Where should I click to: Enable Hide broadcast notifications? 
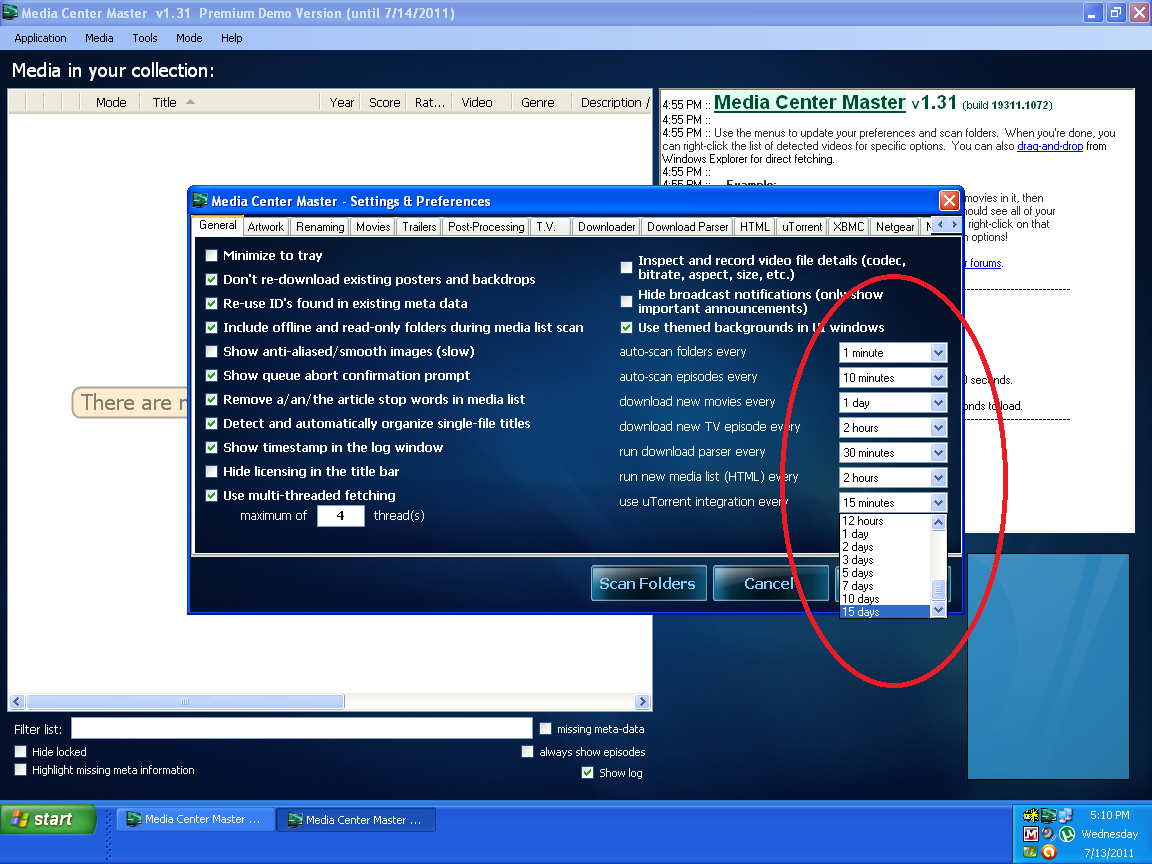click(x=627, y=301)
